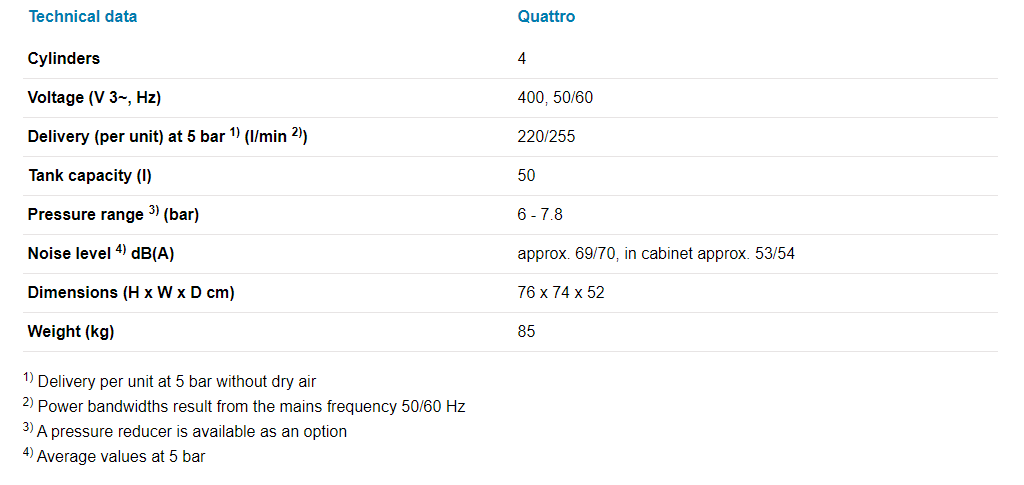Viewport: 1024px width, 485px height.
Task: Click the Cylinders value '4'
Action: tap(522, 59)
